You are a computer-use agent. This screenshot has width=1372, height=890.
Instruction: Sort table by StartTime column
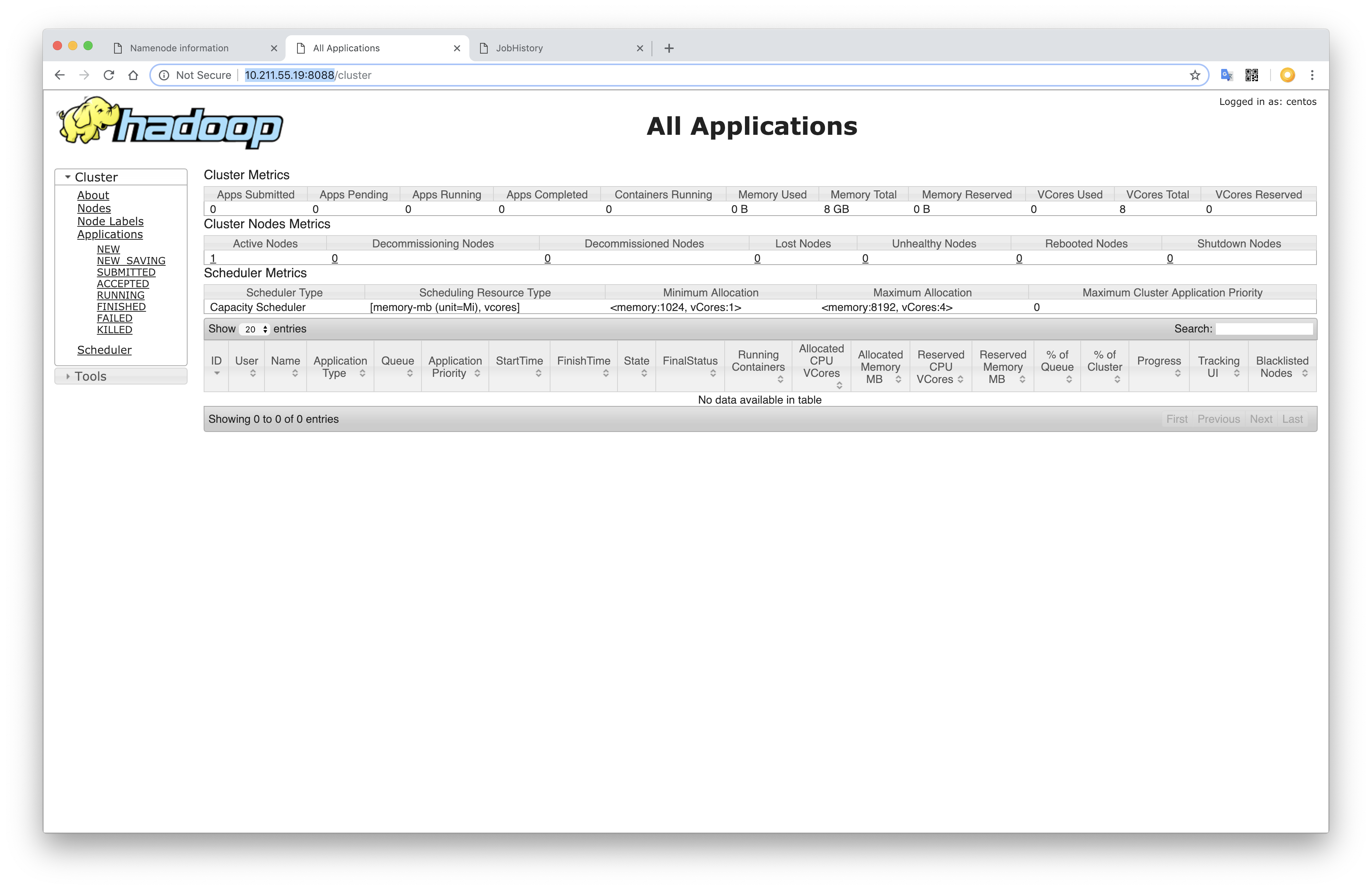coord(519,366)
